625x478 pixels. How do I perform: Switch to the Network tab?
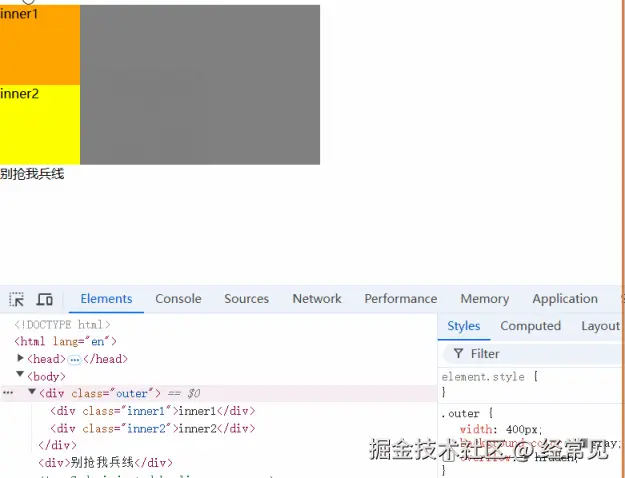tap(317, 299)
